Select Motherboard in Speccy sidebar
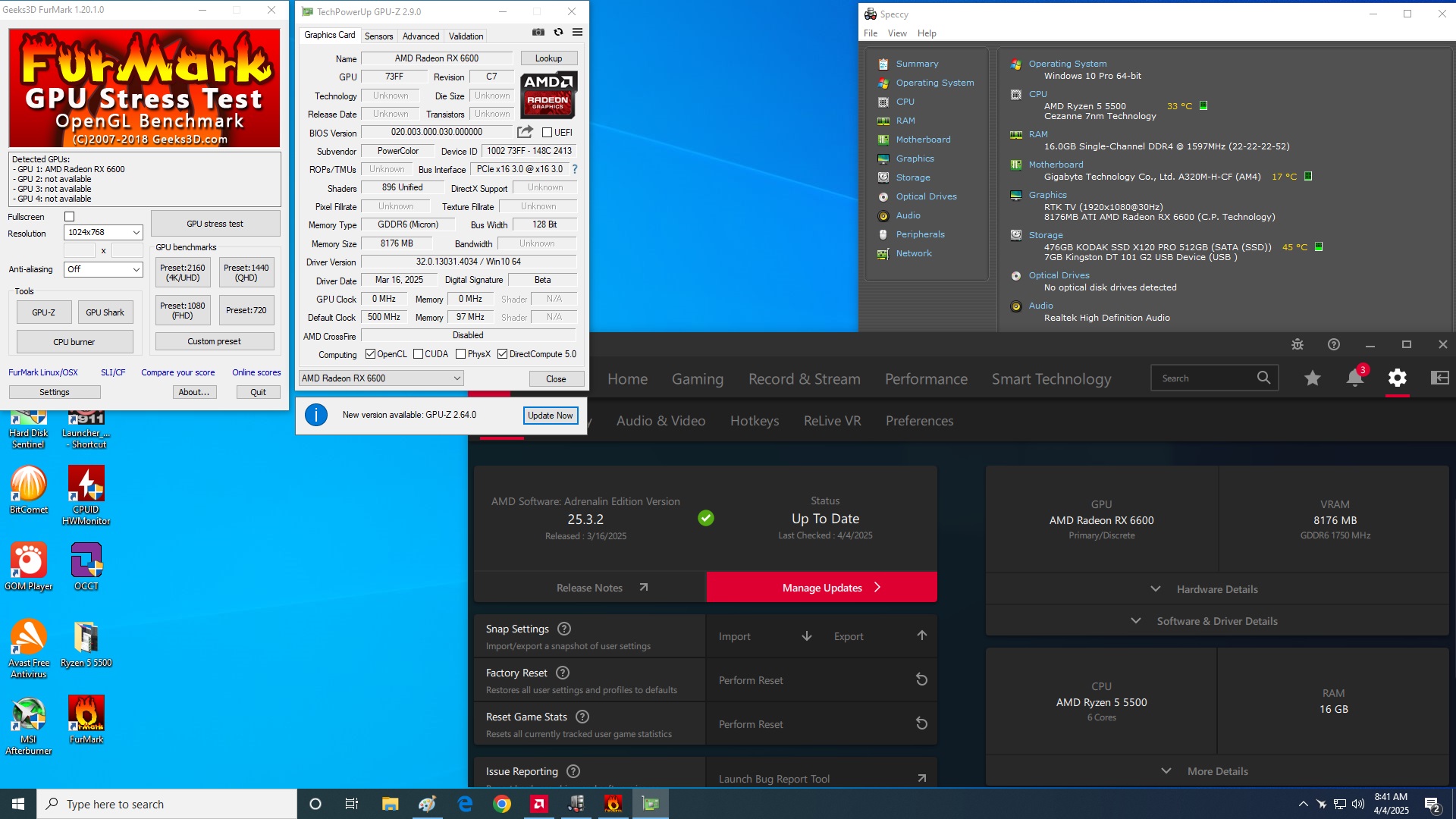 click(x=923, y=140)
